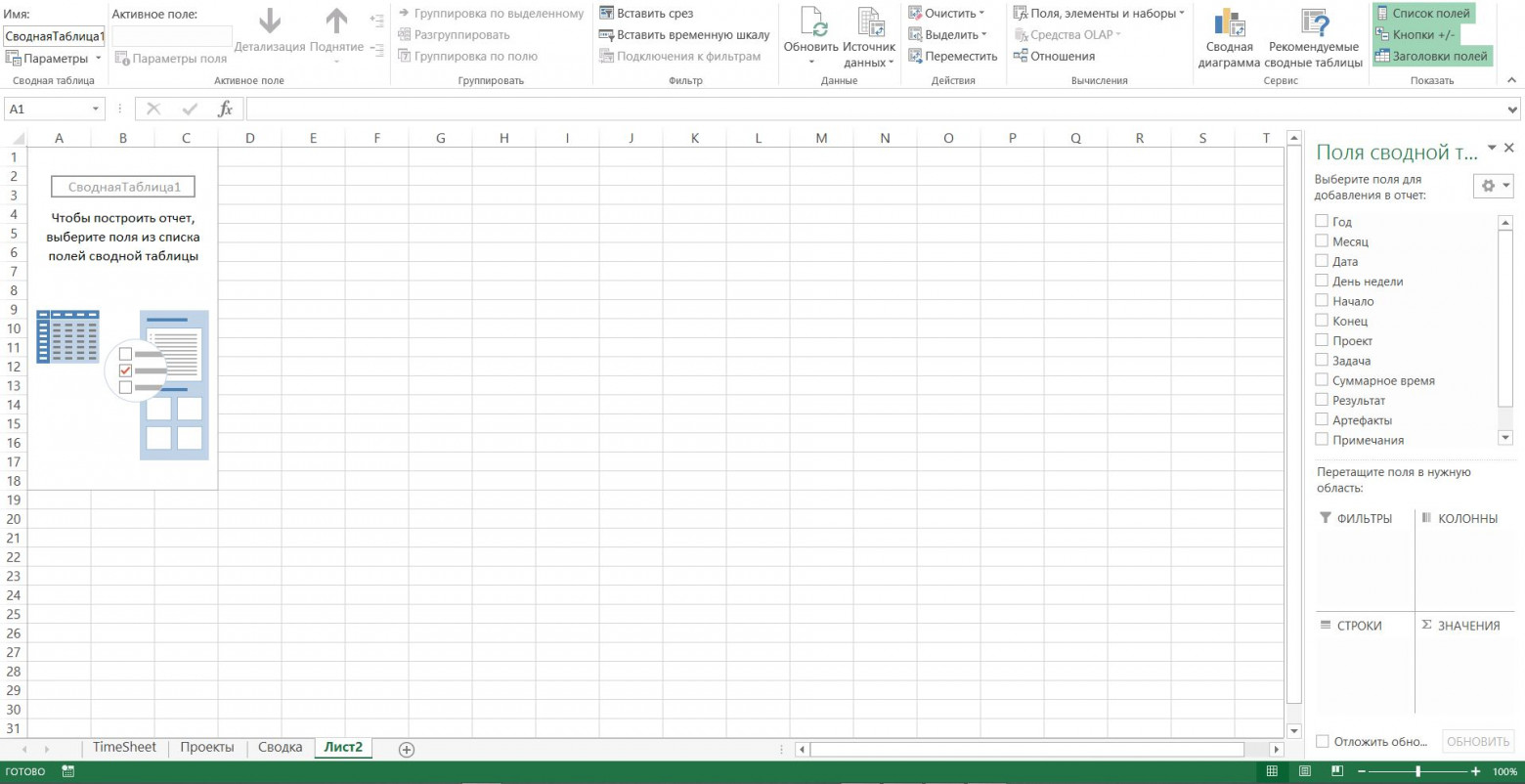The width and height of the screenshot is (1525, 784).
Task: Enable the Проект field checkbox
Action: [1322, 341]
